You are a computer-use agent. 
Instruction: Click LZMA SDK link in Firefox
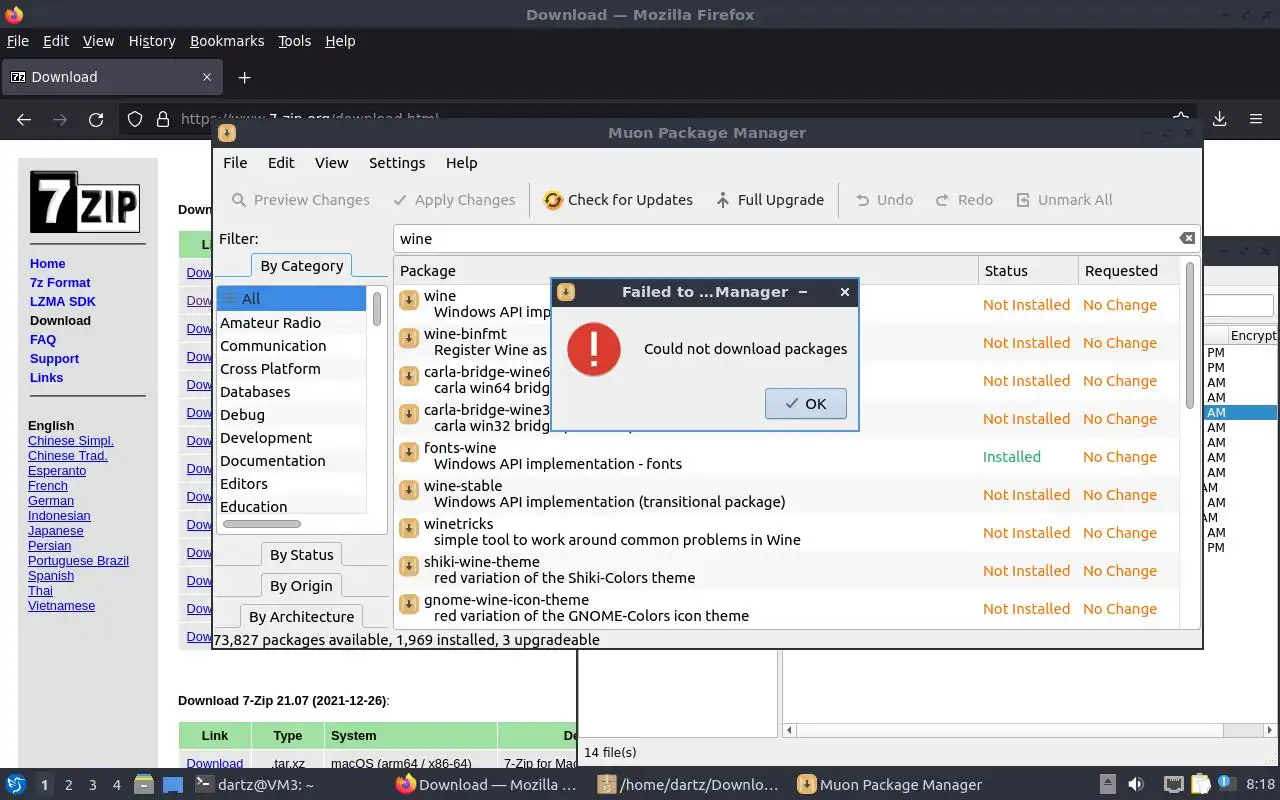click(63, 302)
